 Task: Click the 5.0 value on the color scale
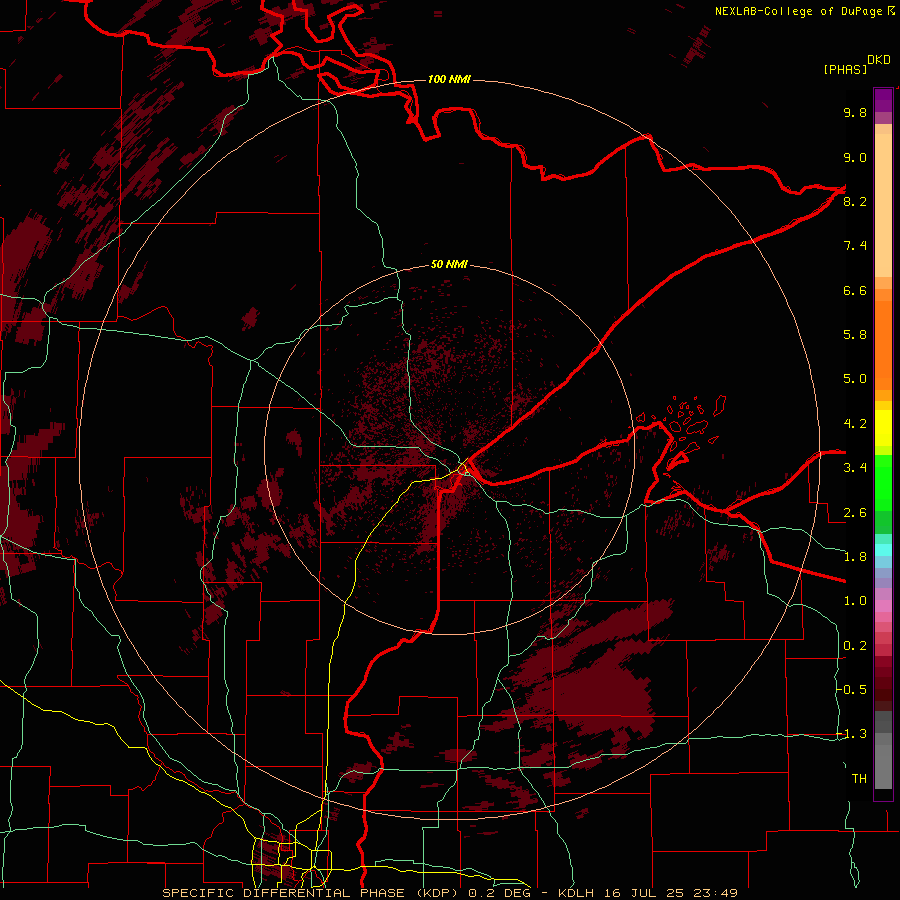[x=855, y=379]
